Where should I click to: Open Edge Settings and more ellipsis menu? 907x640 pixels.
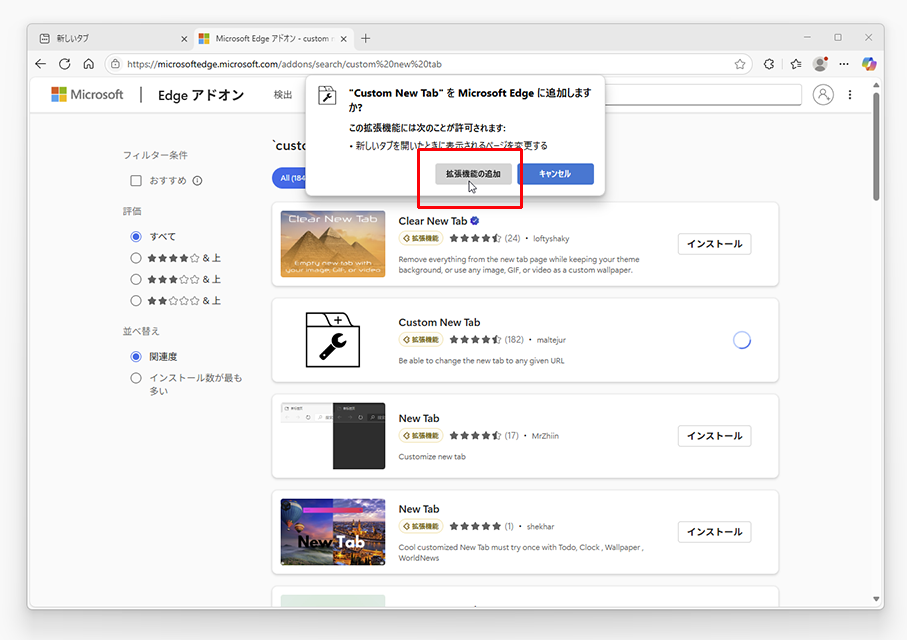click(x=844, y=64)
